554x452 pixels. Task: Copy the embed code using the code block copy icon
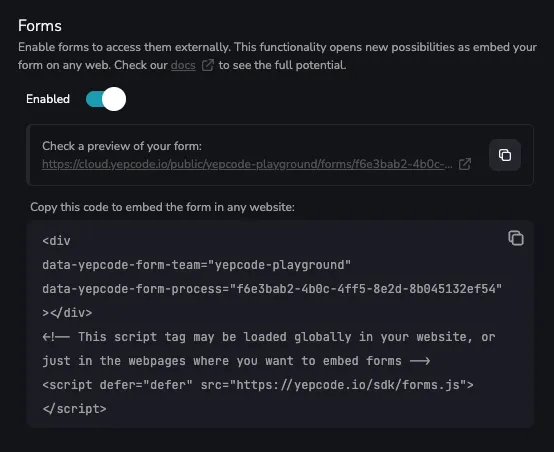click(516, 238)
